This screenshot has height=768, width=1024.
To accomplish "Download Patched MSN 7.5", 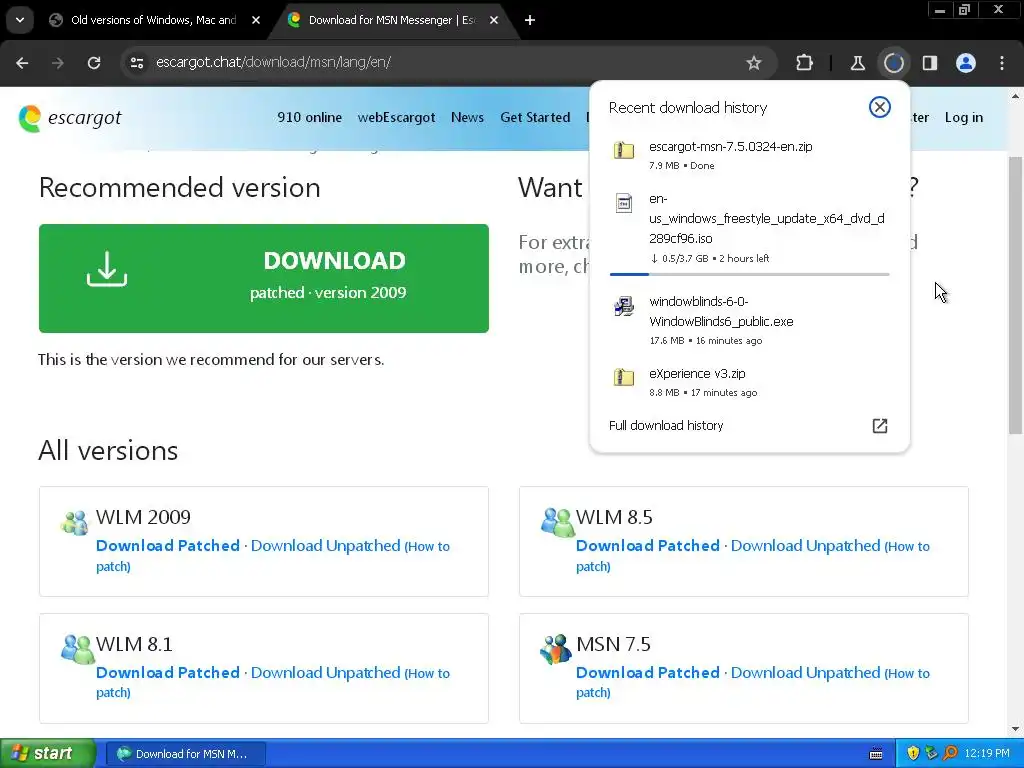I will (x=648, y=673).
